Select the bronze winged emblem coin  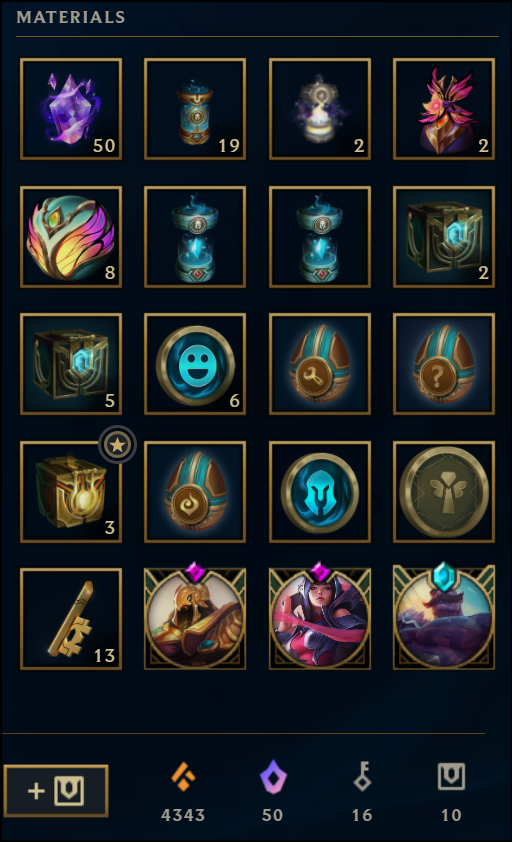pos(444,492)
